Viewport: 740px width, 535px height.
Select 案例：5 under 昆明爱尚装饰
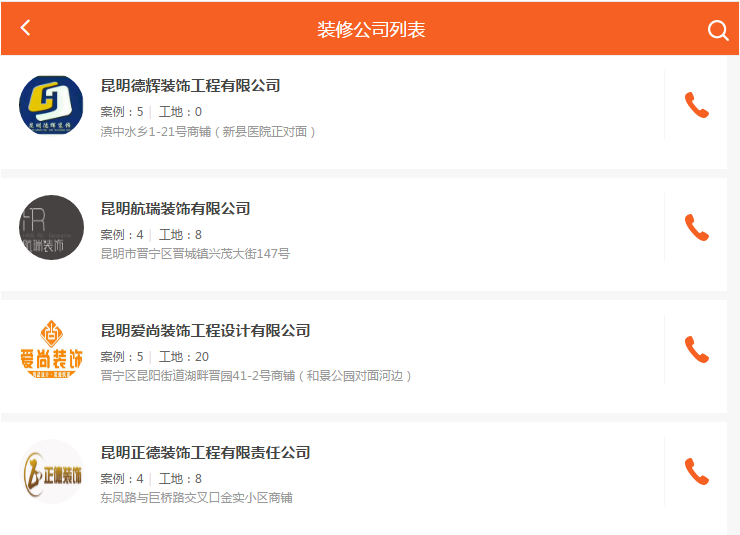(122, 357)
